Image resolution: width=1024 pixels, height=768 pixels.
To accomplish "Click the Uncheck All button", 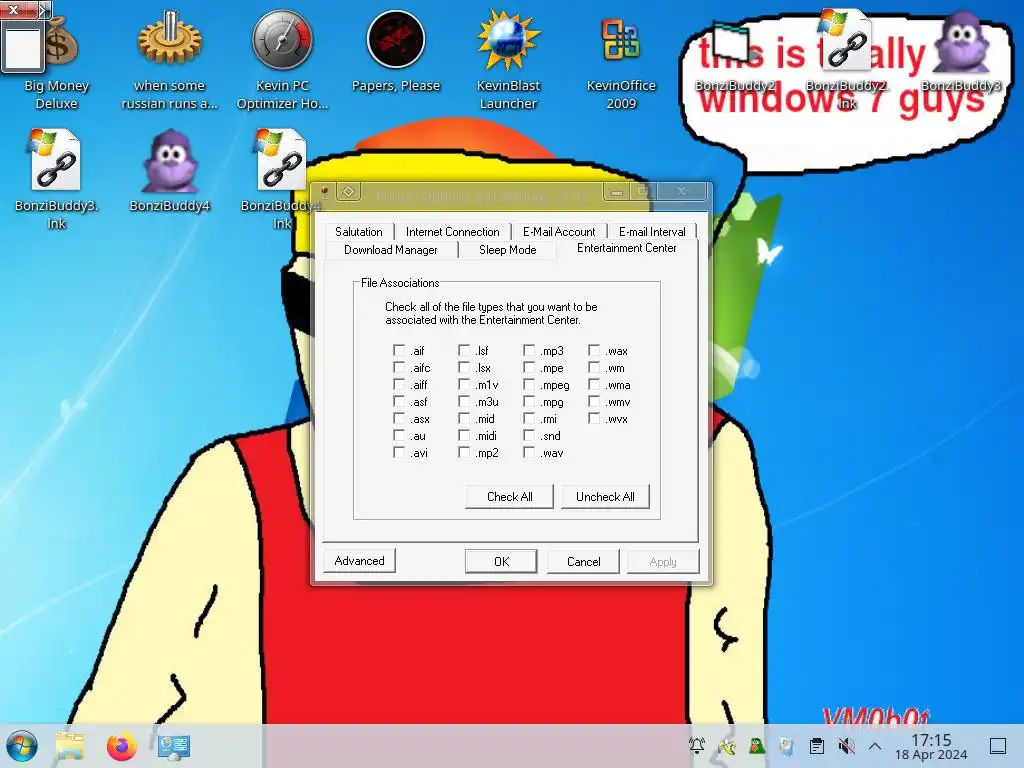I will click(605, 497).
